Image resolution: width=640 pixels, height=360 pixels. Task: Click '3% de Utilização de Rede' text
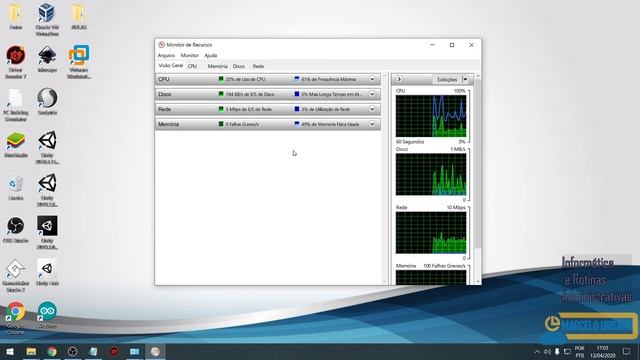[x=326, y=109]
